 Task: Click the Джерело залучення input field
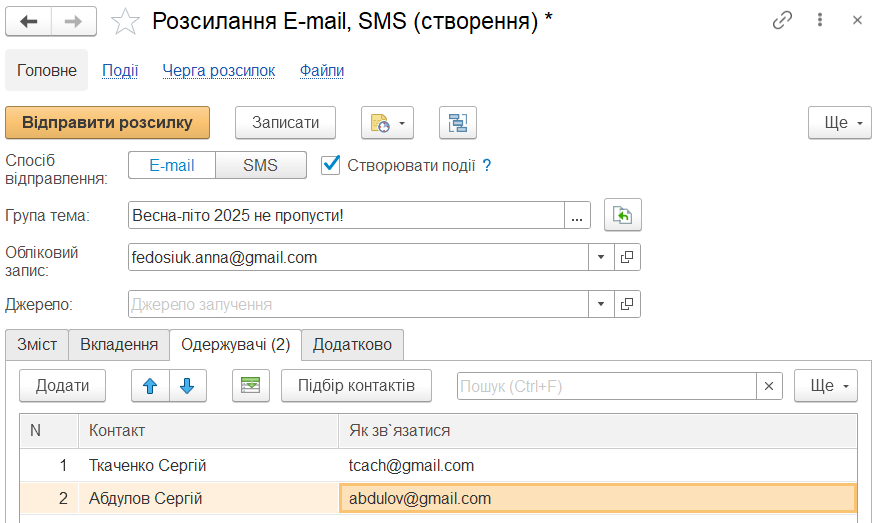[358, 304]
